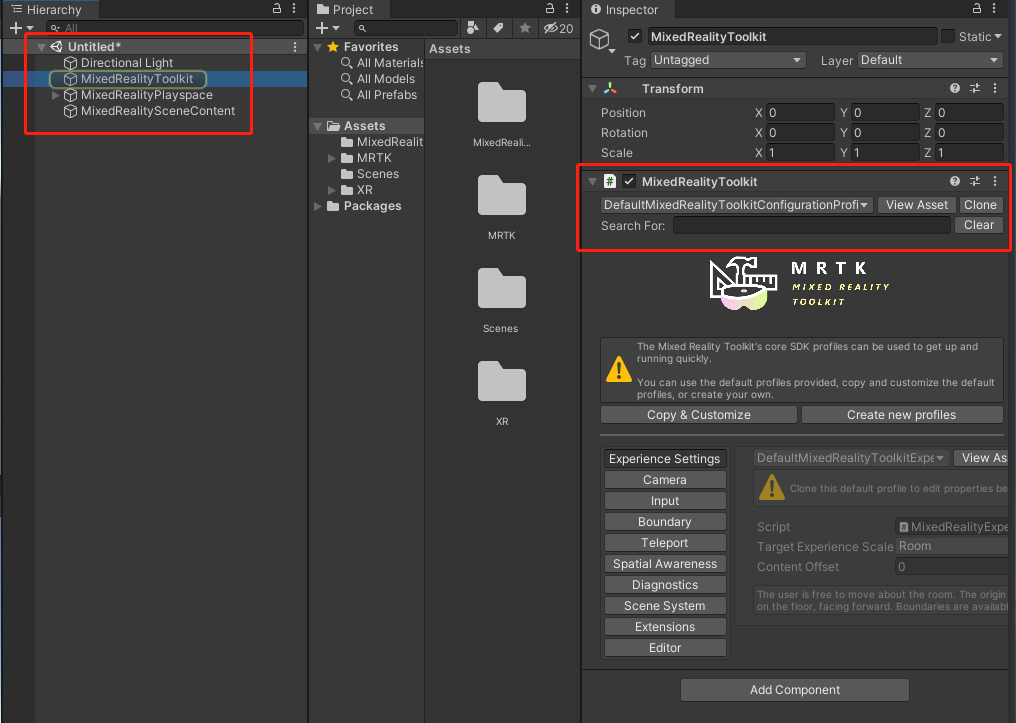Open MixedRealityToolkit component presets icon

click(x=975, y=181)
